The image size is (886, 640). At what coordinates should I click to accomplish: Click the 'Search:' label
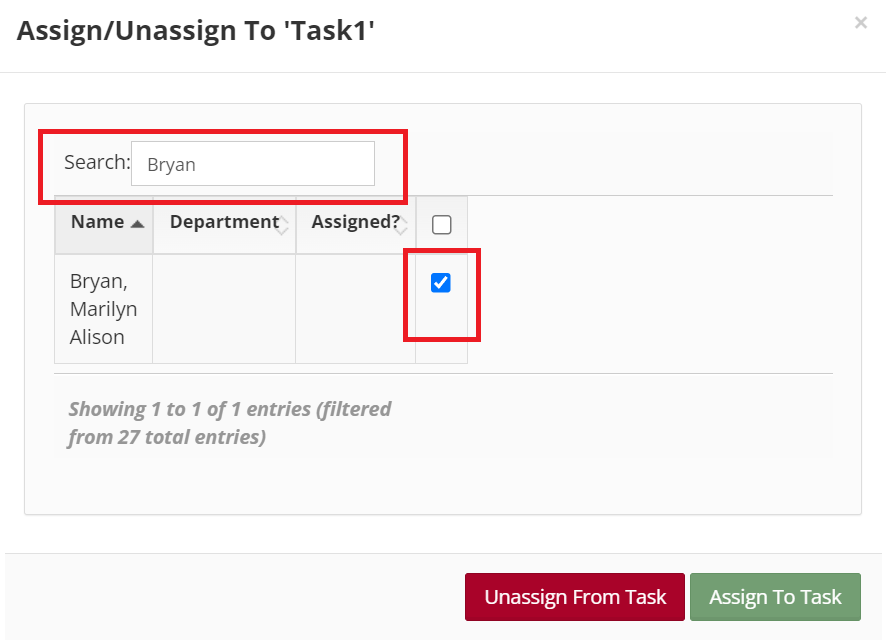tap(96, 161)
